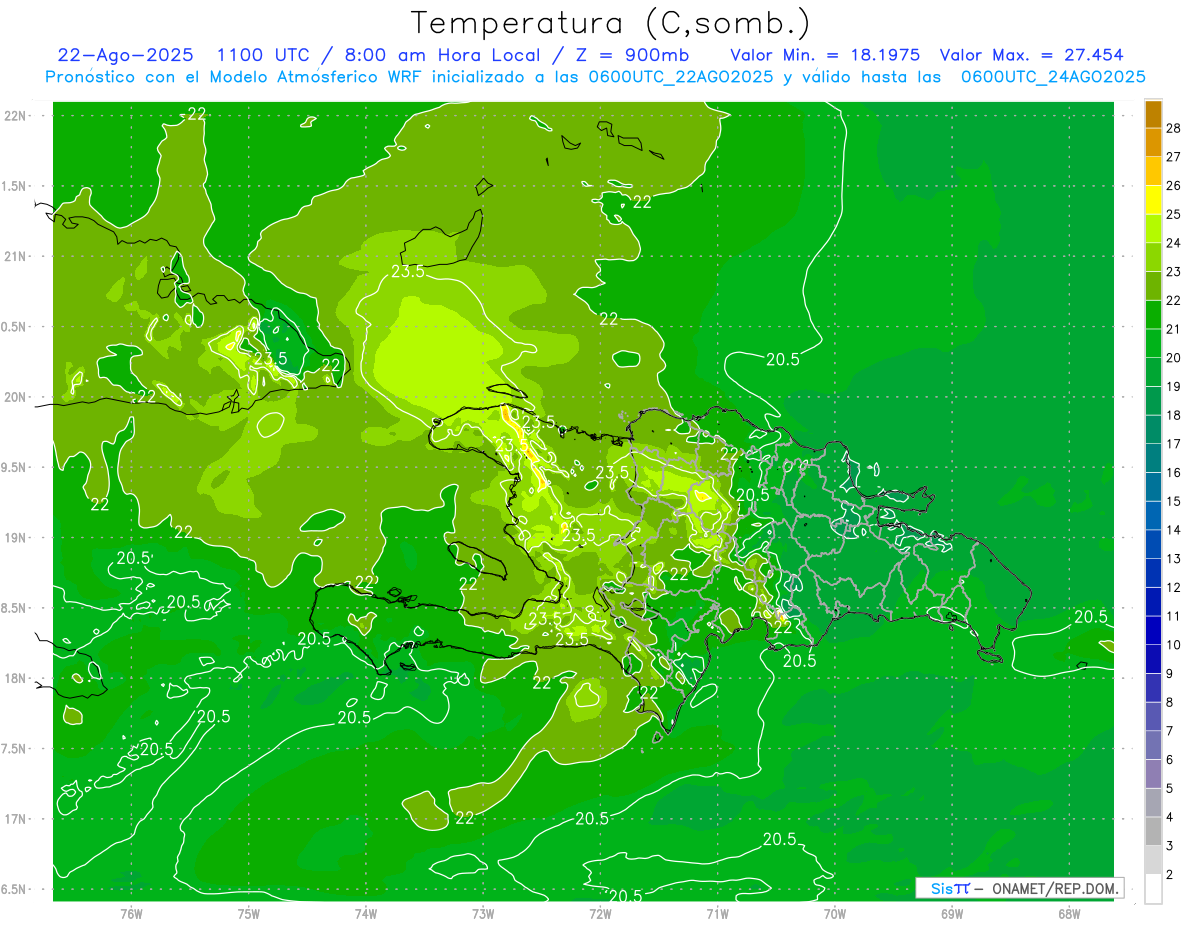Click the value 18 on the color bar
Screen dimensions: 1200x927
[1174, 415]
